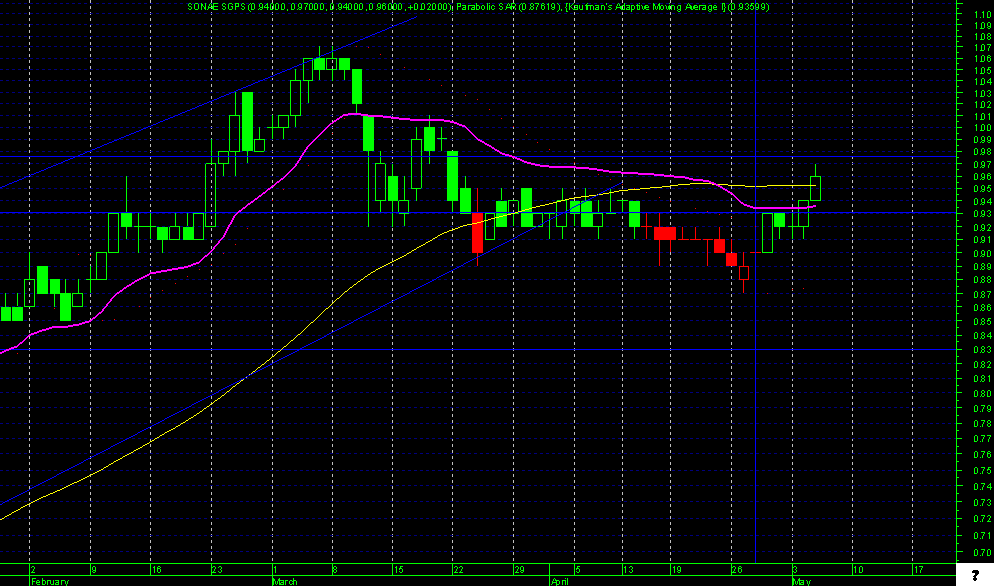Click the 1.10 price scale label

[x=983, y=14]
